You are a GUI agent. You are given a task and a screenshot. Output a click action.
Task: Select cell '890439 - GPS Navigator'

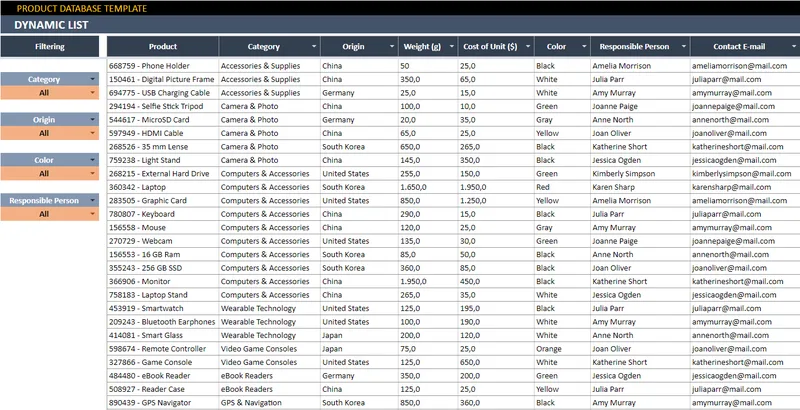point(163,403)
